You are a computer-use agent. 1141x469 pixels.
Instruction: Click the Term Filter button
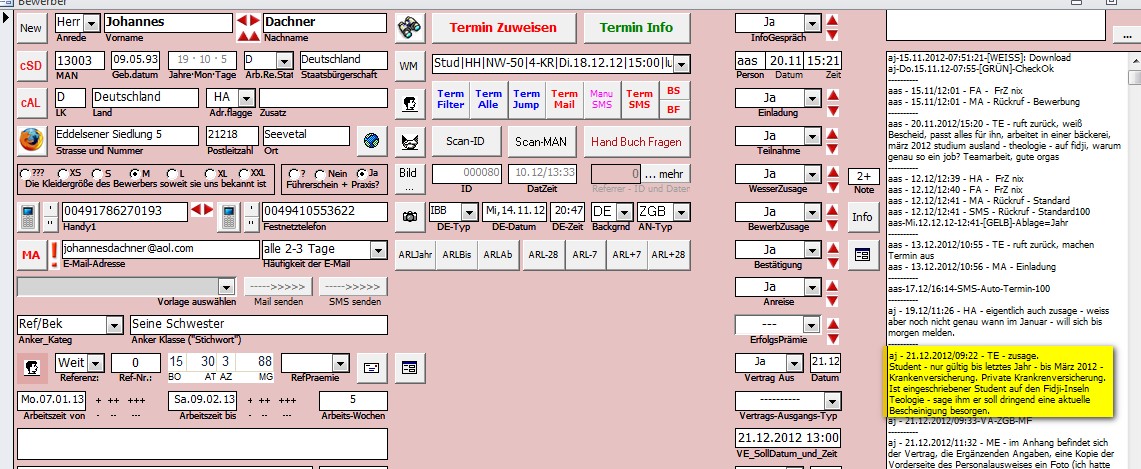(451, 99)
